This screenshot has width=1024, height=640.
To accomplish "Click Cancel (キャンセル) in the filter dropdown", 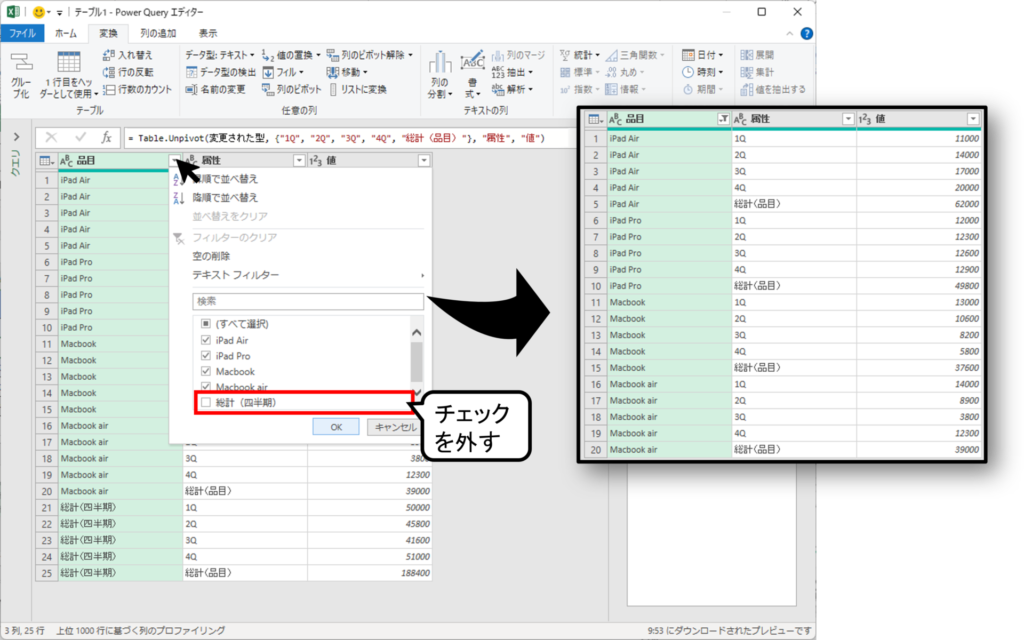I will [395, 426].
